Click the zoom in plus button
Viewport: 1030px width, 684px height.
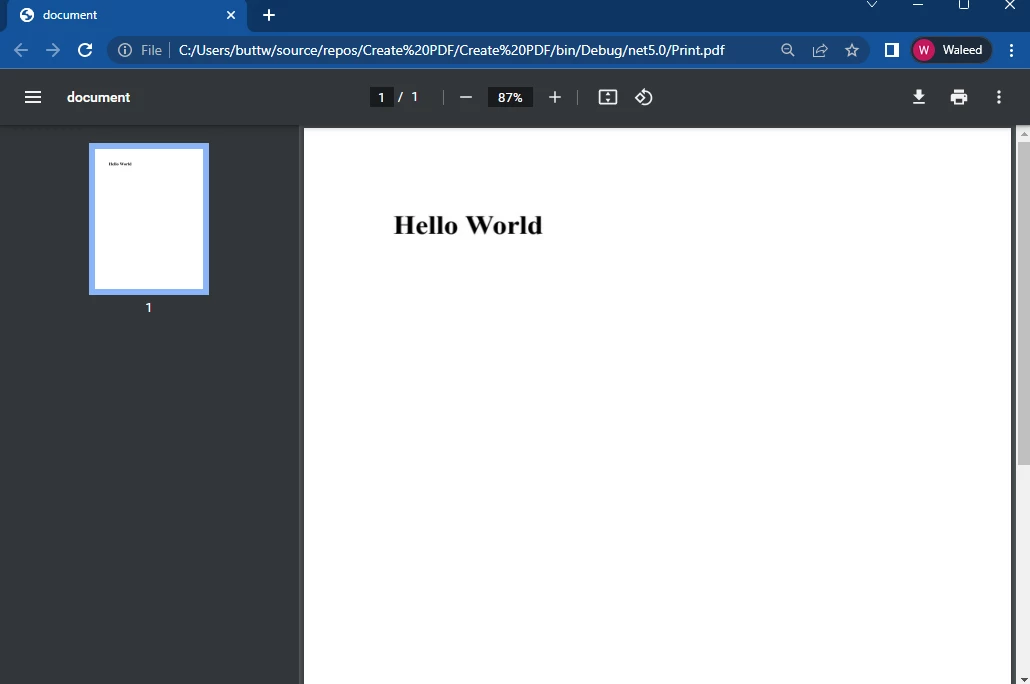(x=555, y=97)
